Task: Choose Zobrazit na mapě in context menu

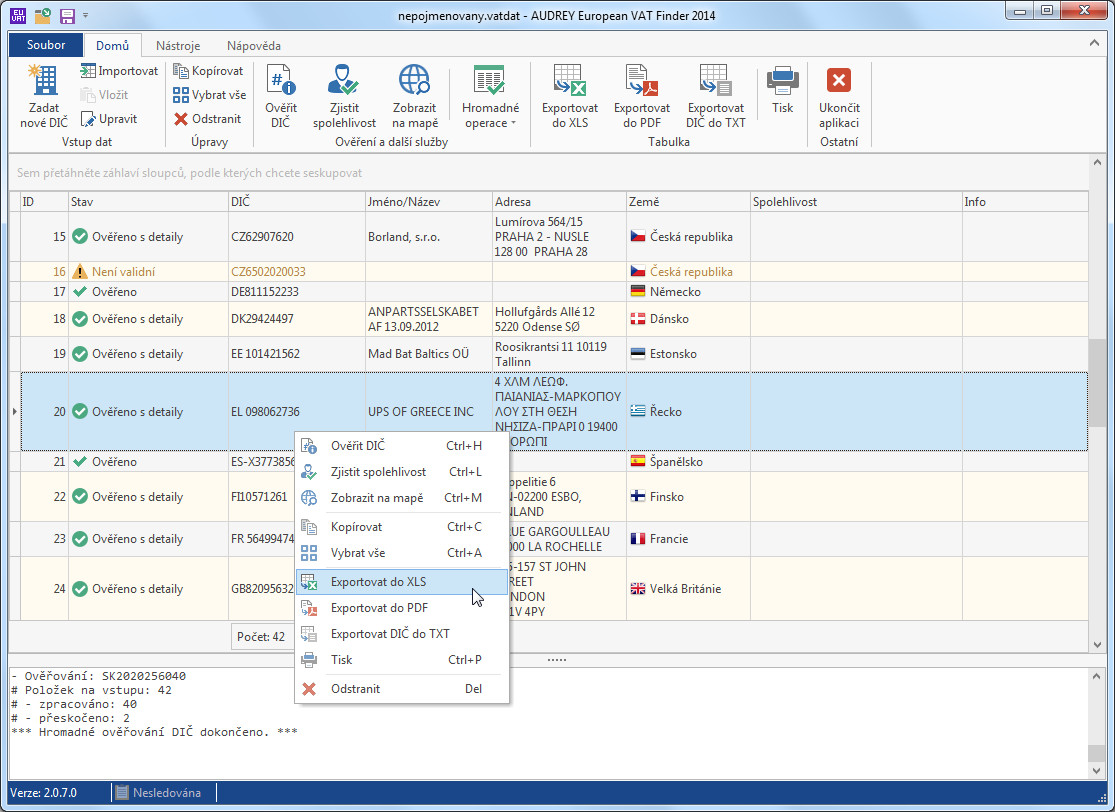Action: coord(402,498)
